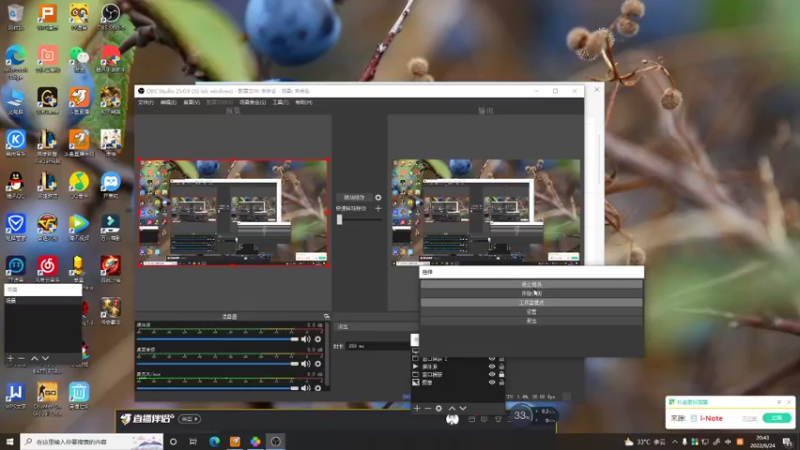Add a new source with plus icon
This screenshot has height=450, width=800.
tap(417, 408)
